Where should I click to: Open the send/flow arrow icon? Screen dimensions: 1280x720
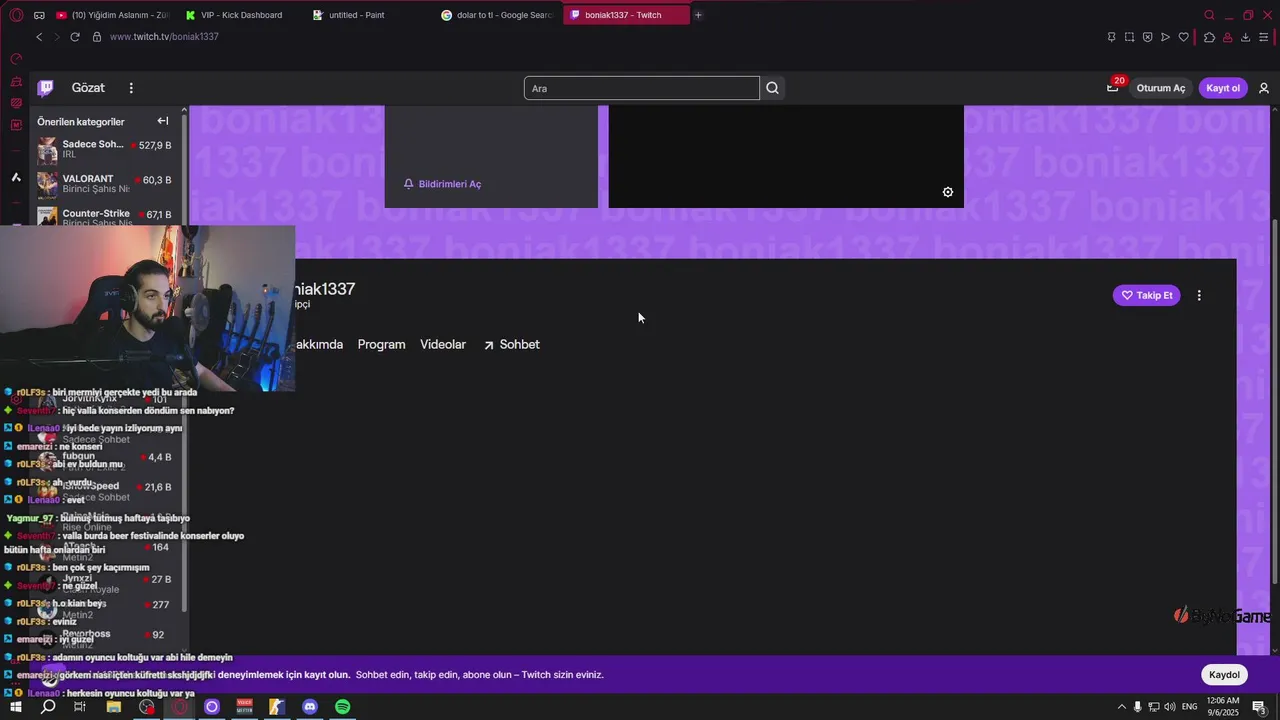pos(1165,37)
